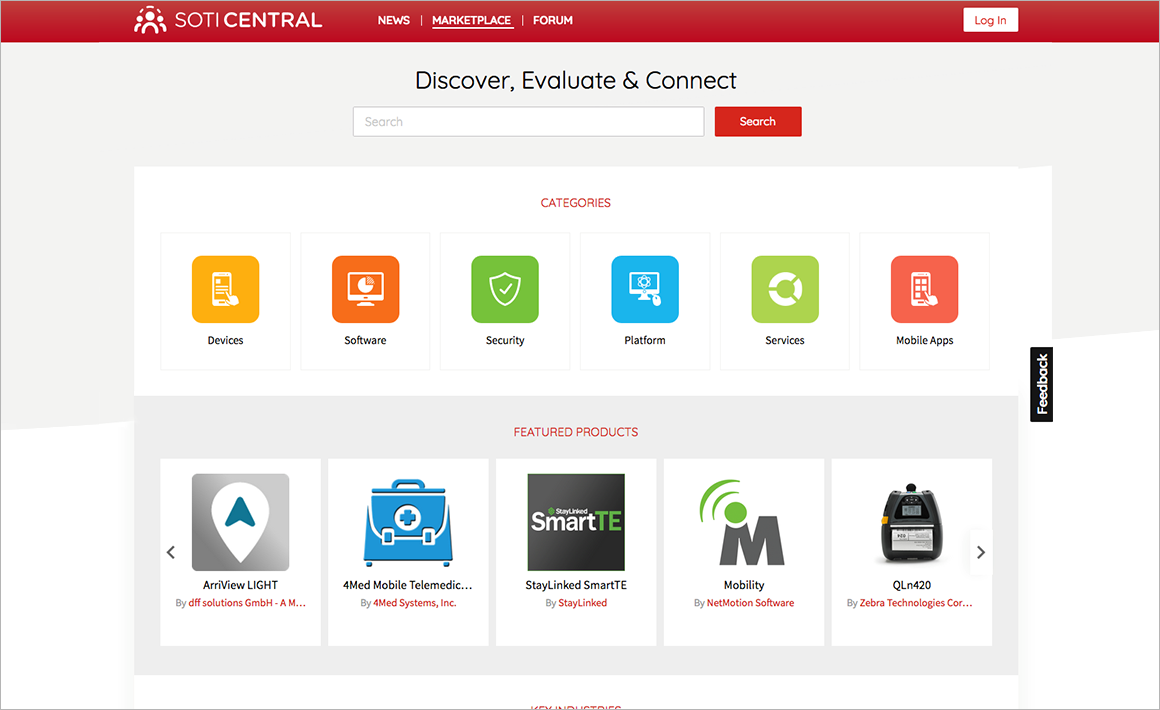Visit 4Med Systems, Inc. vendor link

[415, 603]
